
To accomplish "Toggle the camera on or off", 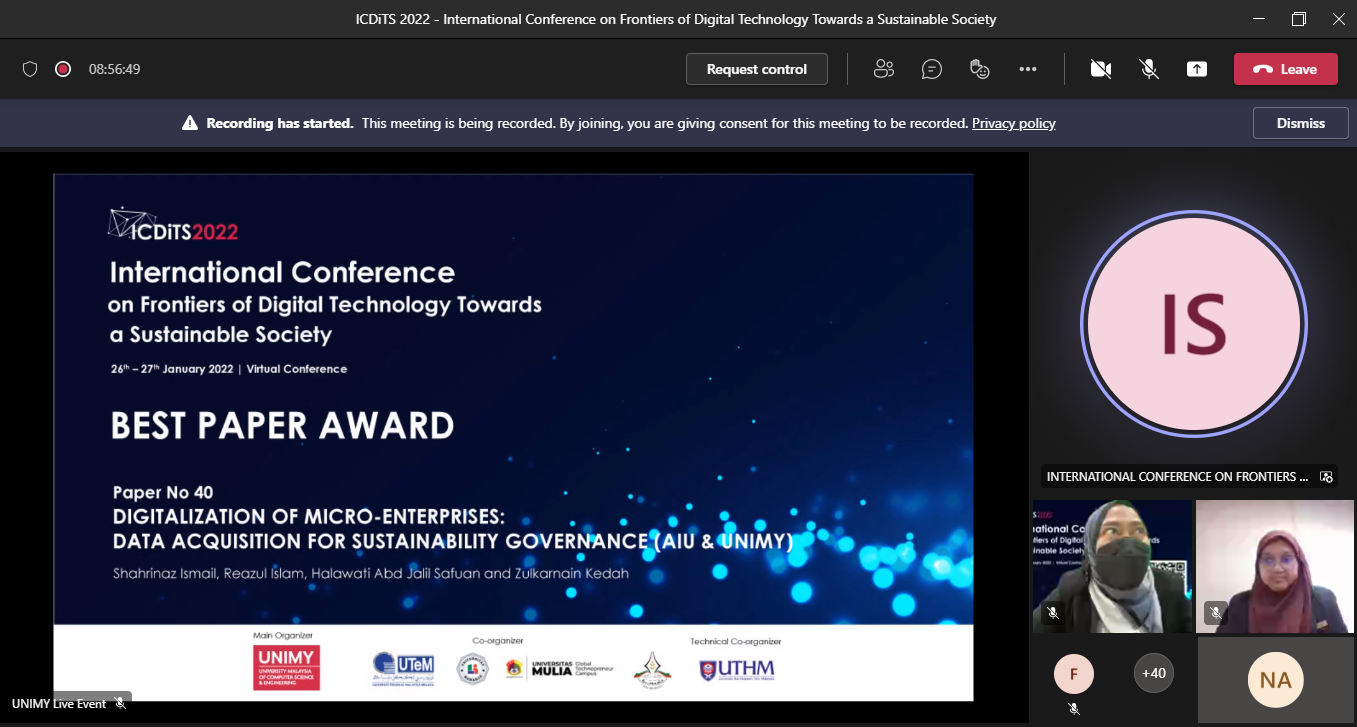I will click(1101, 69).
